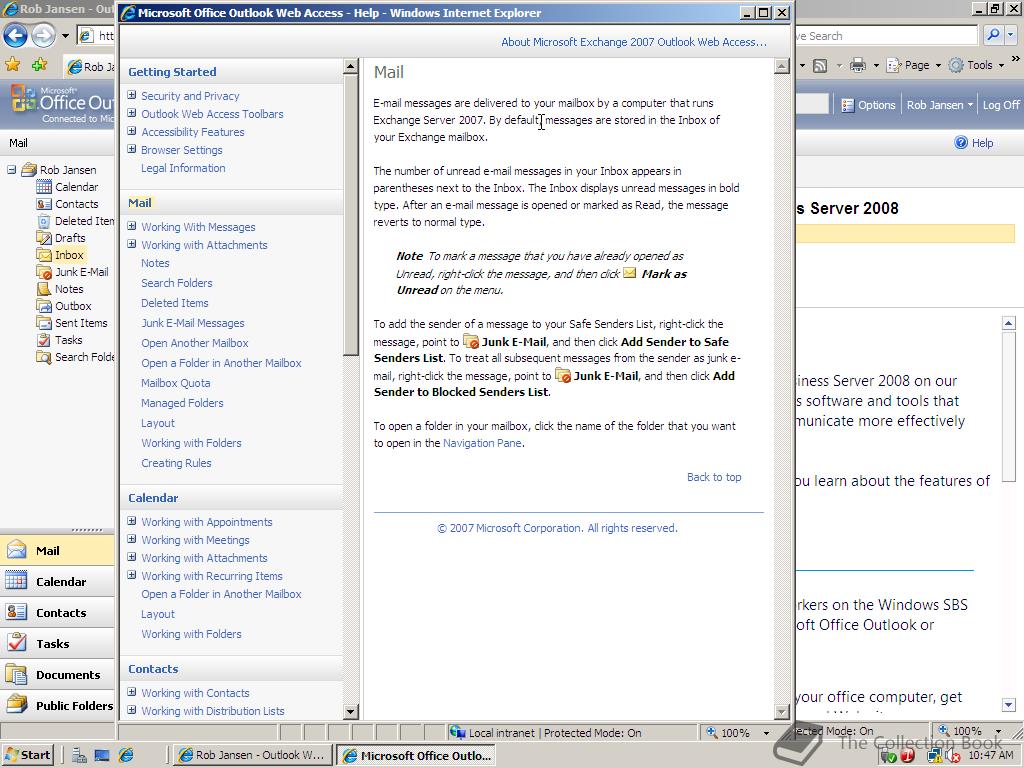This screenshot has height=768, width=1024.
Task: Select Getting Started section heading
Action: [x=172, y=72]
